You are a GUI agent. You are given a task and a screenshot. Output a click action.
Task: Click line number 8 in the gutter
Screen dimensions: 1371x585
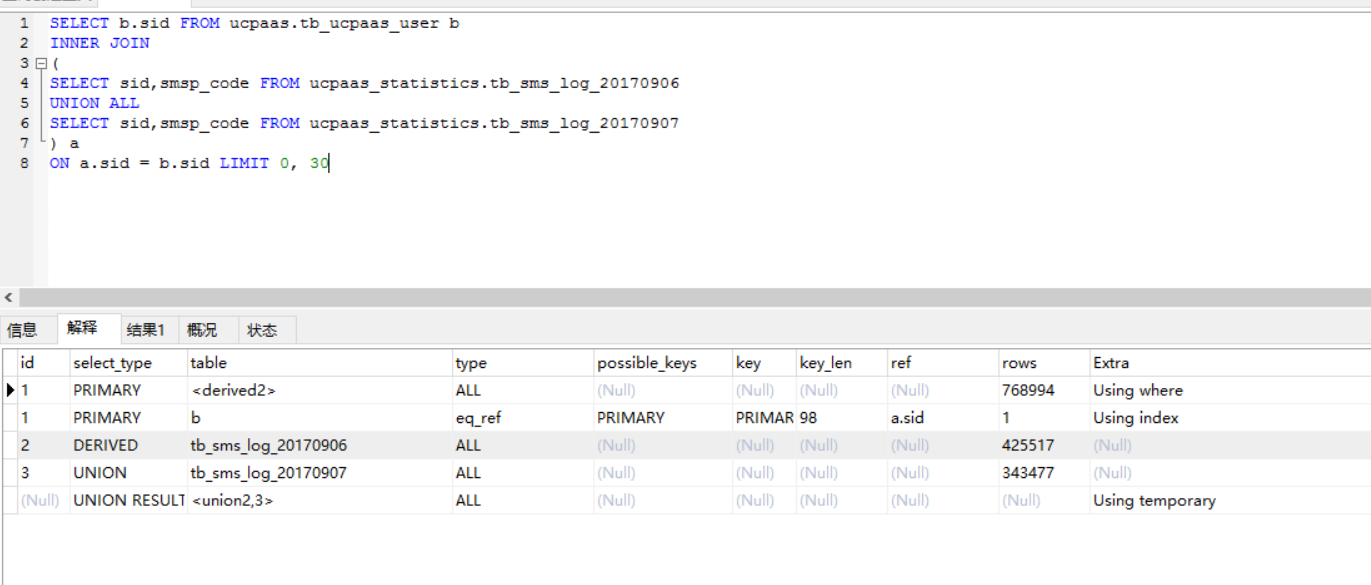pos(23,162)
